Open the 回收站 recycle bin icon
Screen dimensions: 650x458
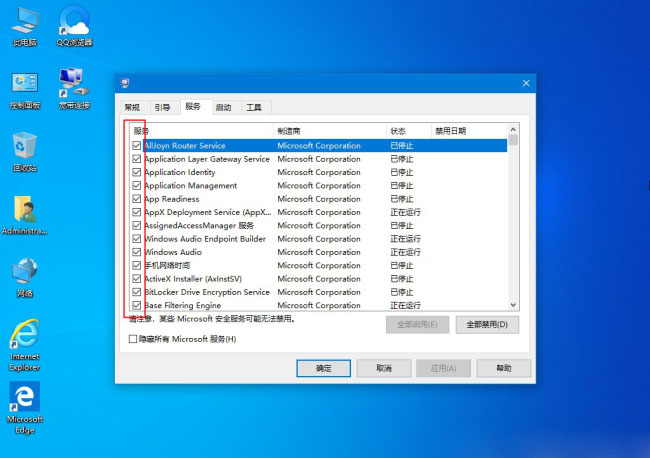point(25,152)
